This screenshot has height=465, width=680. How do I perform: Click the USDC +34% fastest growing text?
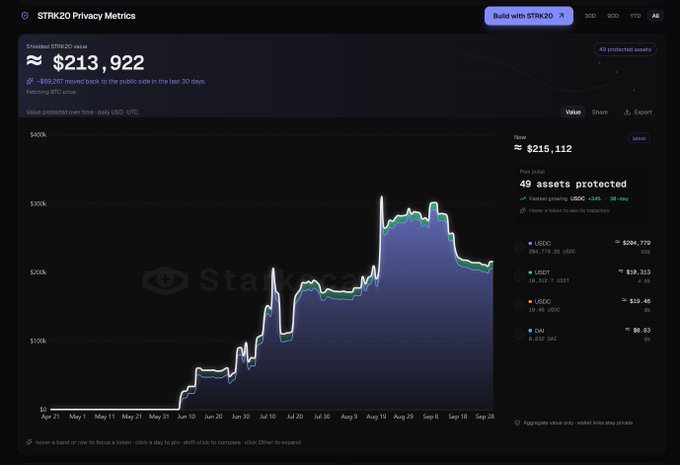pyautogui.click(x=585, y=199)
